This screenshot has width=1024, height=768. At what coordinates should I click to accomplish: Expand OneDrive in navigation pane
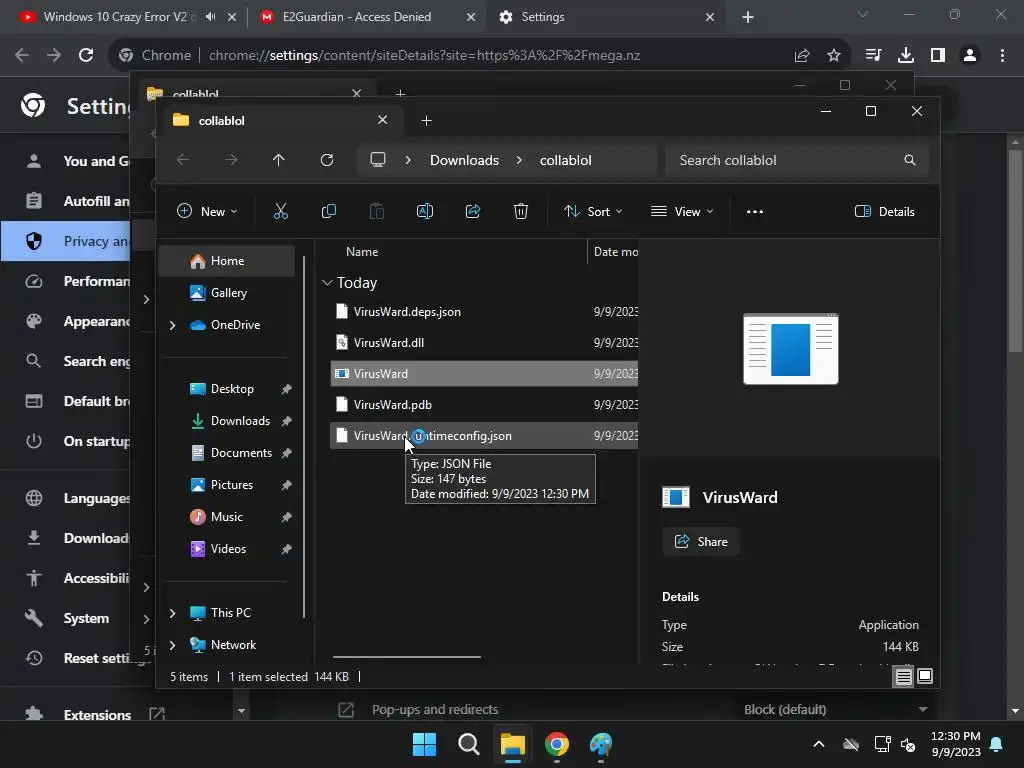(172, 325)
